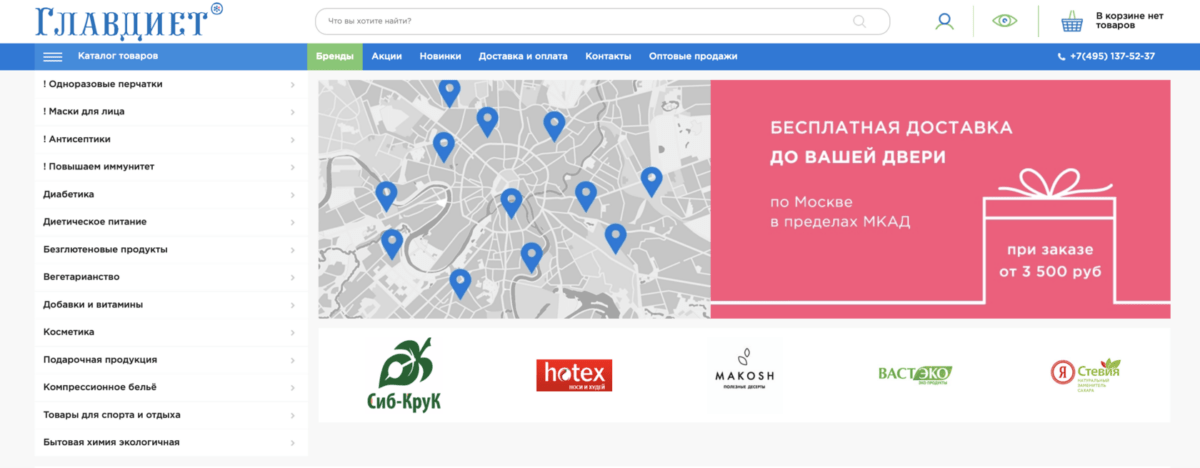Click the hamburger catalog menu icon
Screen dimensions: 1200x468
53,57
